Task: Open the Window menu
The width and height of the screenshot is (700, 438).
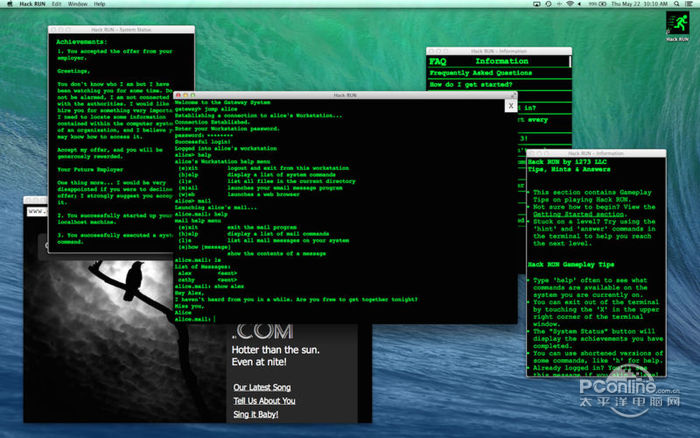Action: (80, 5)
